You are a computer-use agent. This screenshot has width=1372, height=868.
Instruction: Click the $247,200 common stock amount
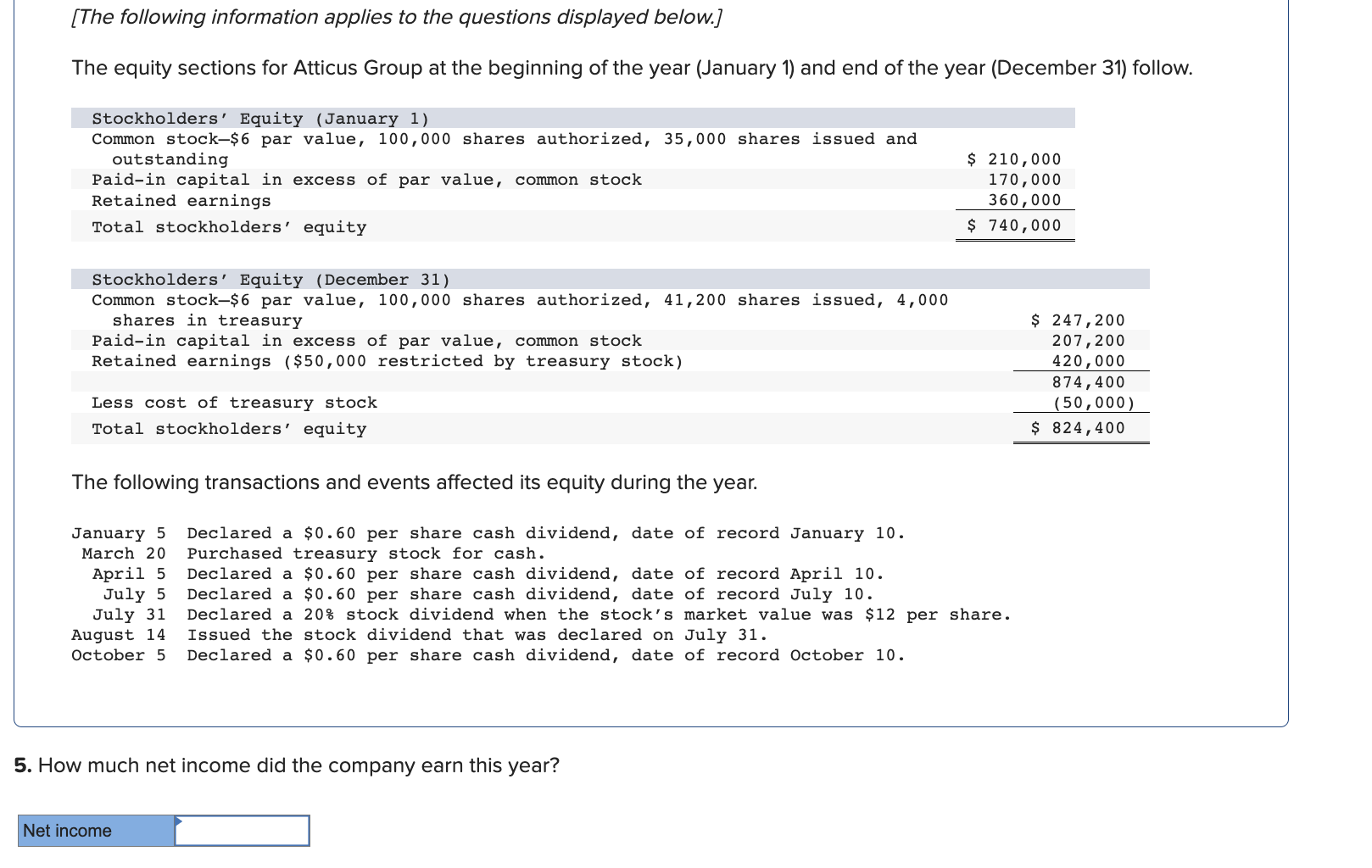tap(1078, 320)
